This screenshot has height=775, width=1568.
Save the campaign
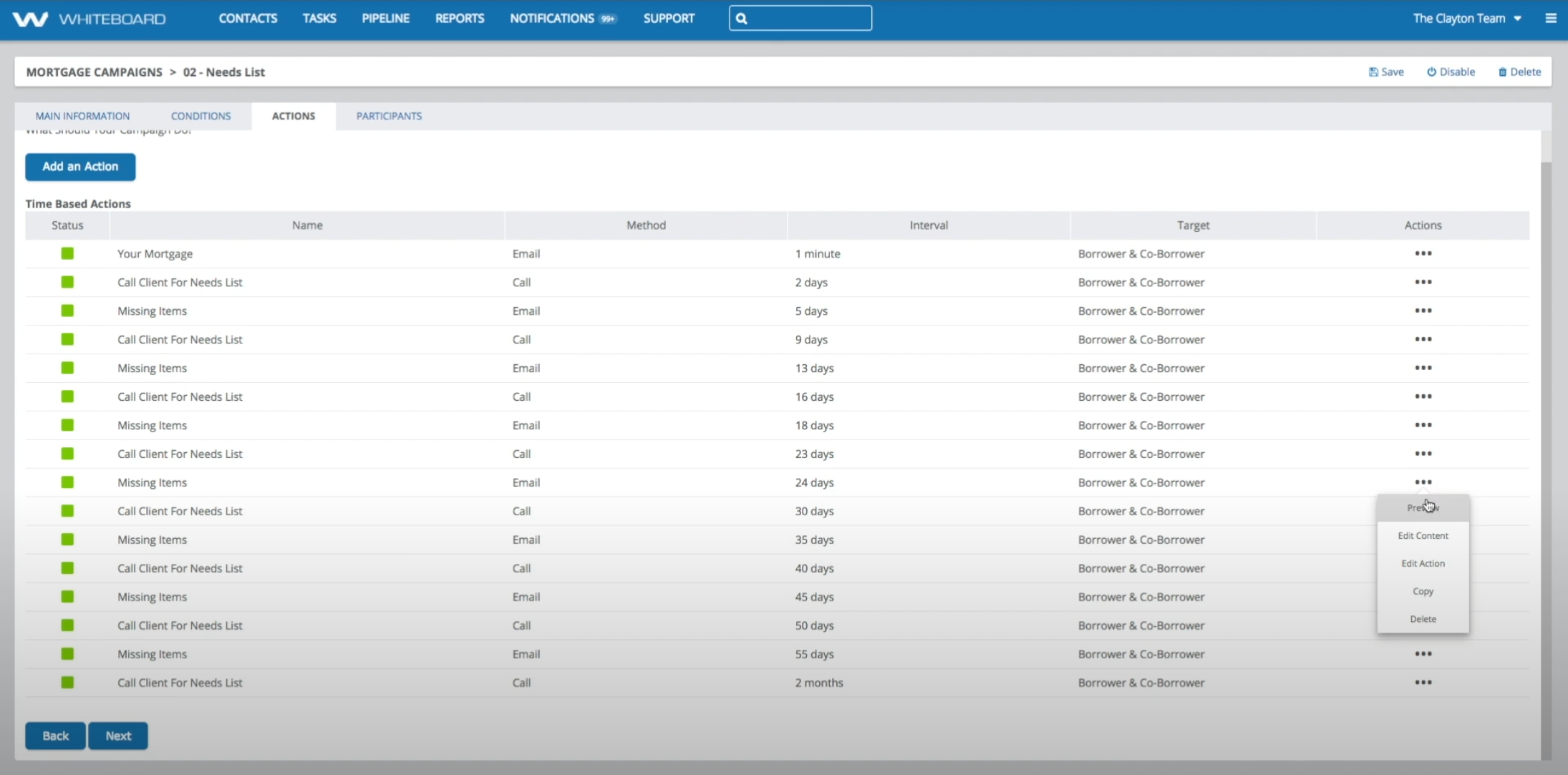tap(1386, 72)
